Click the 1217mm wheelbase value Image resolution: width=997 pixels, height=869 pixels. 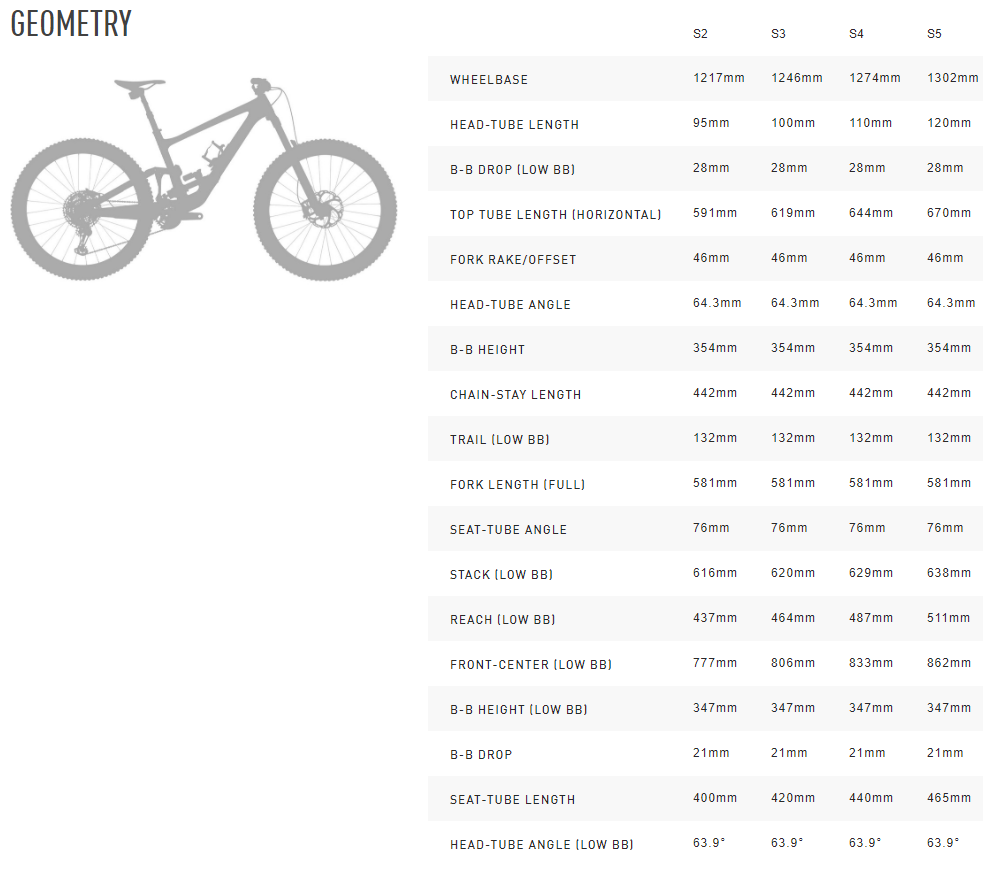[x=718, y=78]
